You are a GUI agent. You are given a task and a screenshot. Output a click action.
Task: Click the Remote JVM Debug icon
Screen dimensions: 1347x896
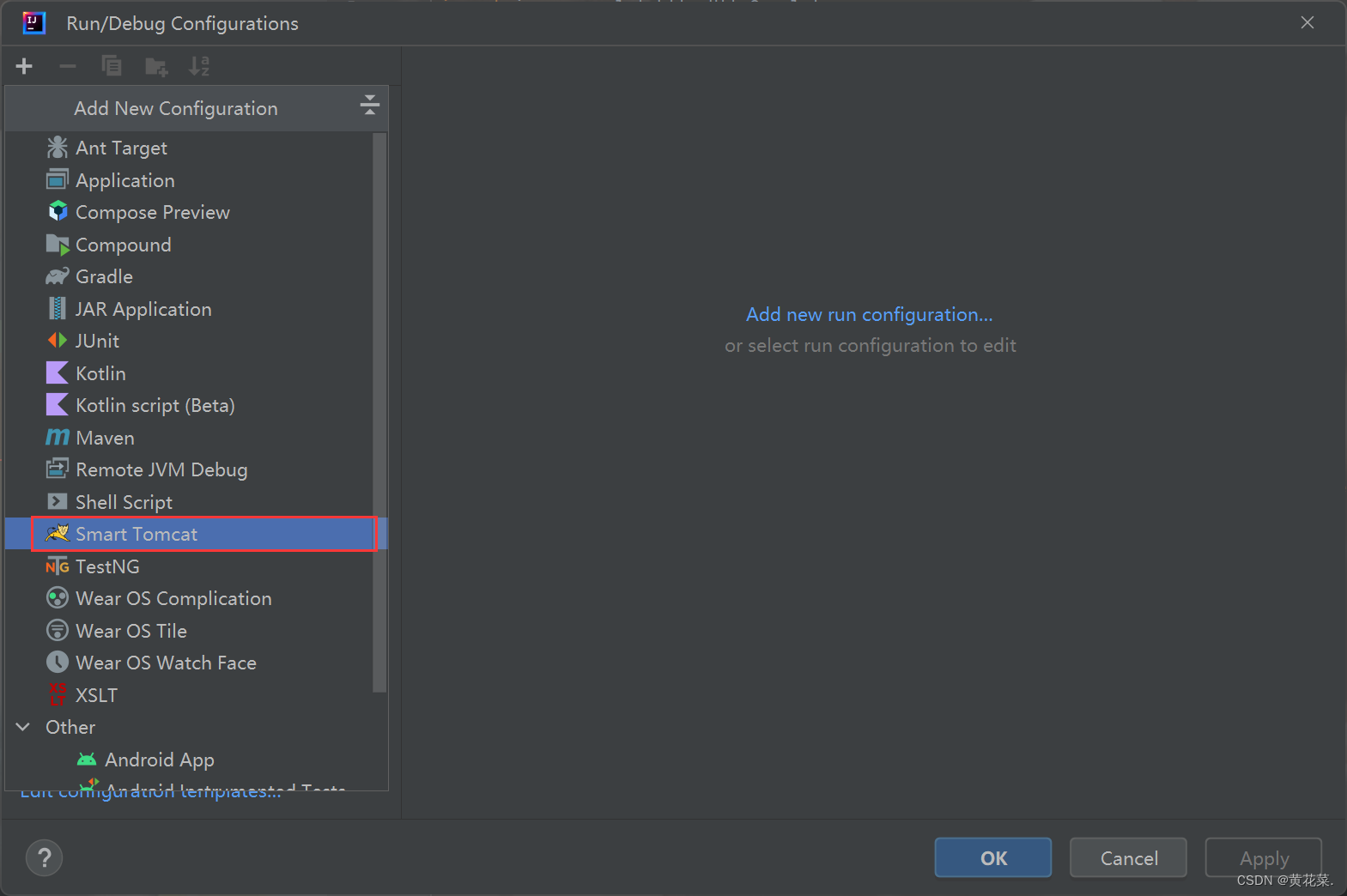pyautogui.click(x=58, y=469)
